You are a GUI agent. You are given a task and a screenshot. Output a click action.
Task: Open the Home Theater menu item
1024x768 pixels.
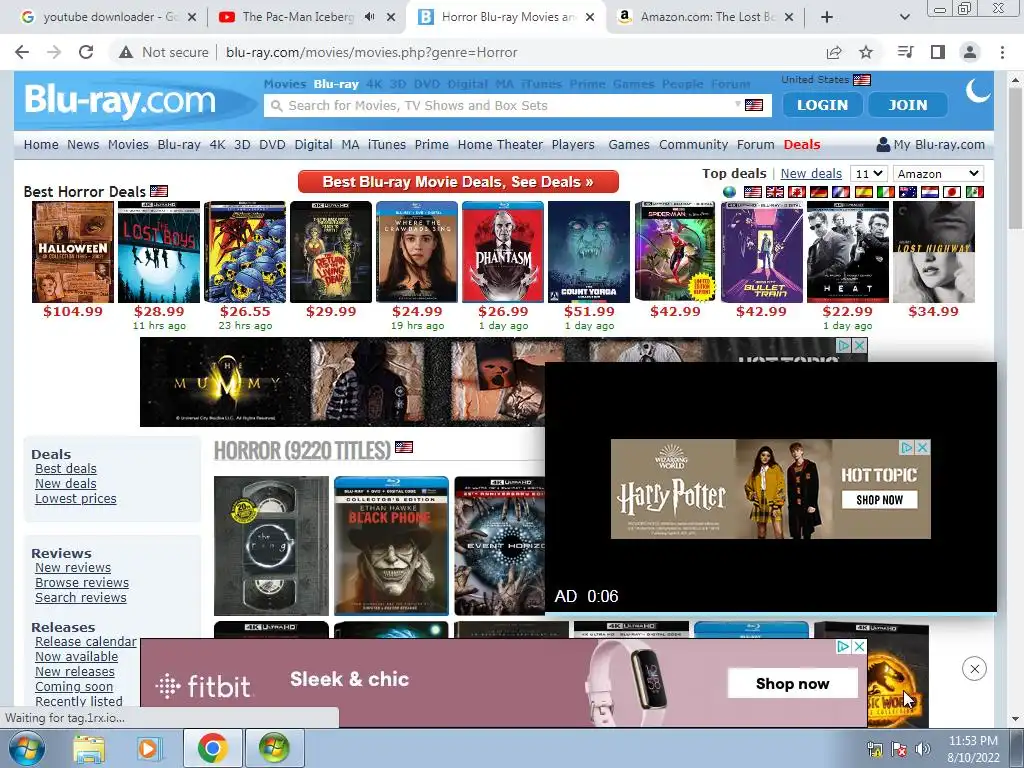(x=500, y=144)
